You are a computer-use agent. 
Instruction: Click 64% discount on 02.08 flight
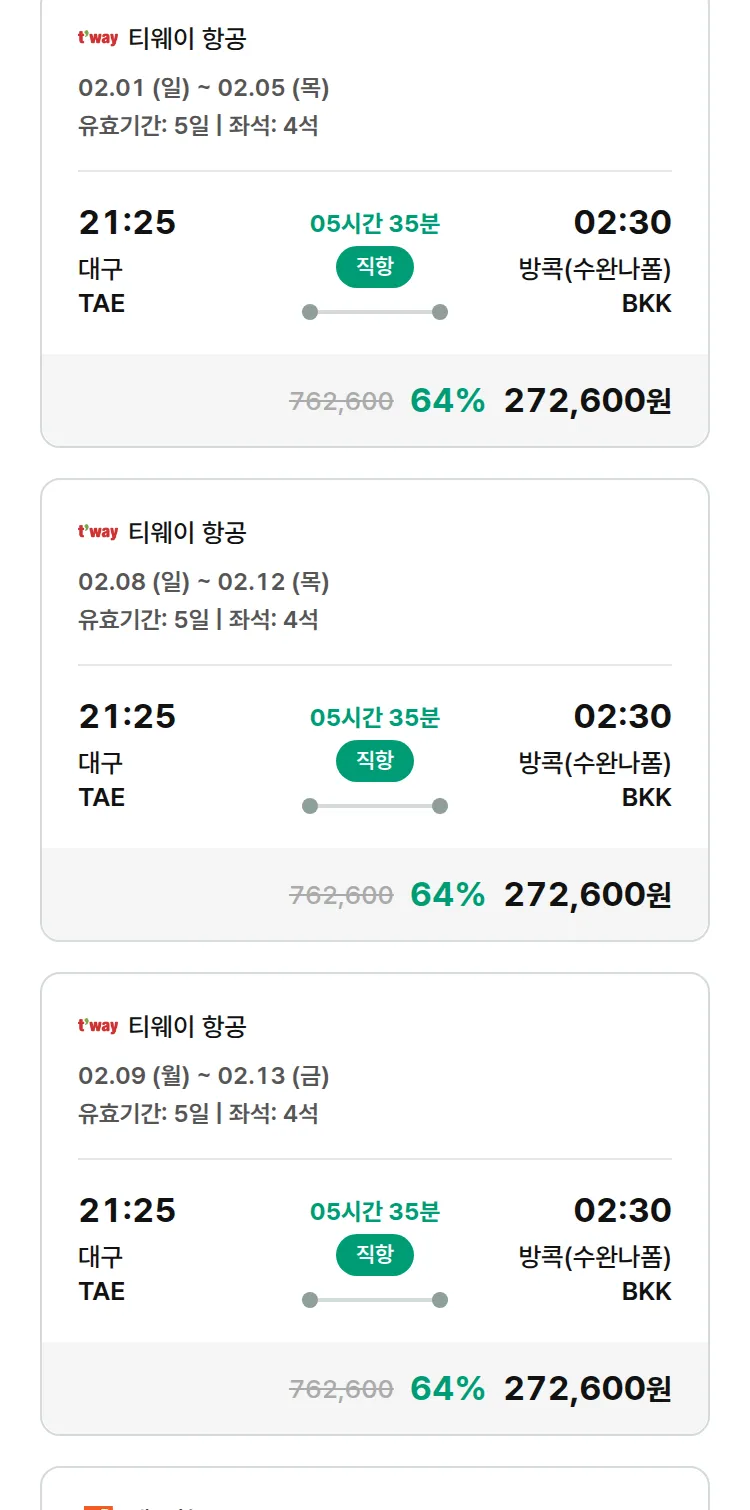coord(447,894)
